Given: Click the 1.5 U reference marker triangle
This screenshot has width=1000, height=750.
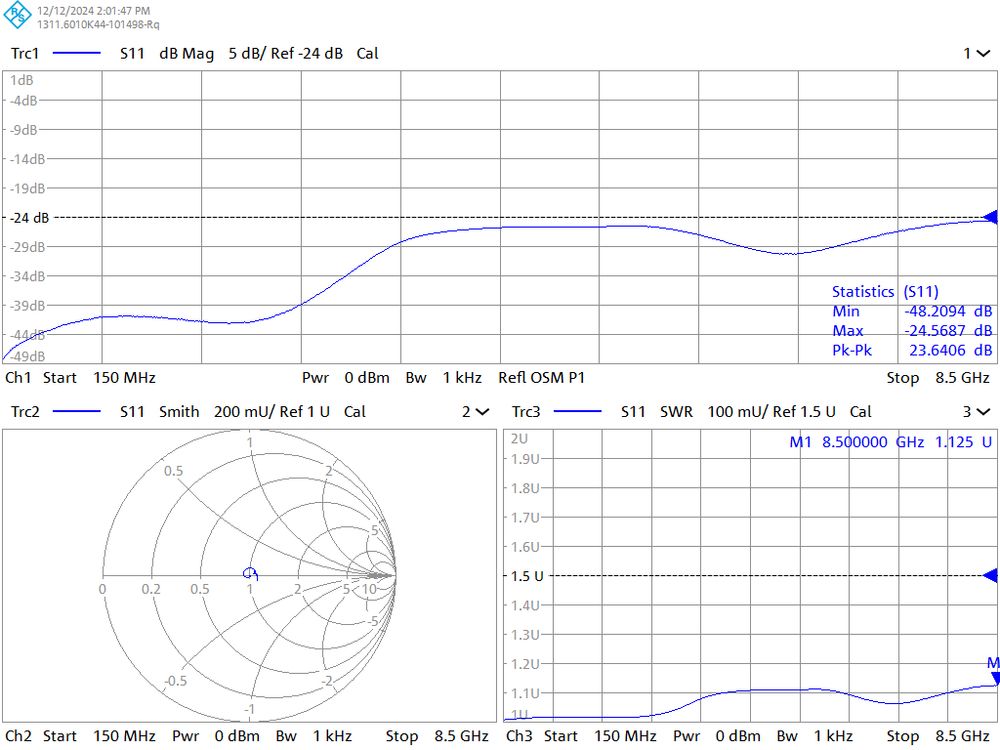Looking at the screenshot, I should click(x=990, y=575).
